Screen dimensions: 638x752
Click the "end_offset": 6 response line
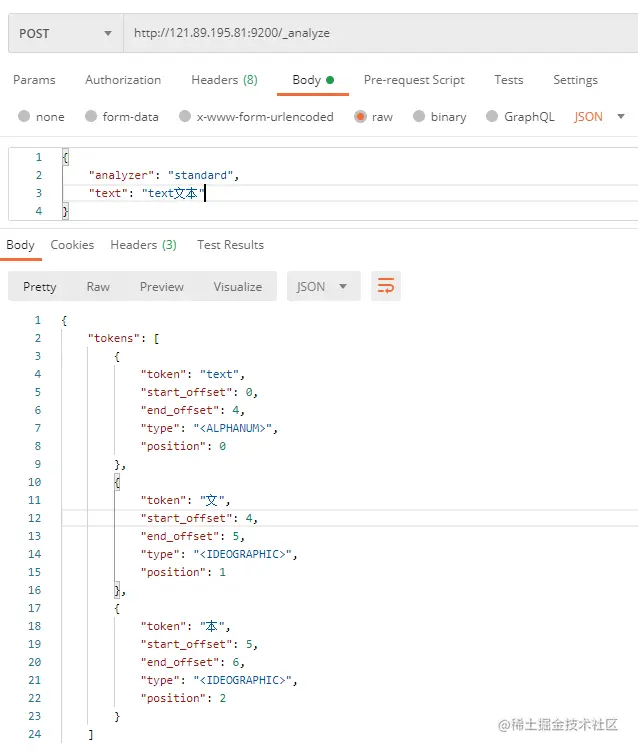[192, 662]
